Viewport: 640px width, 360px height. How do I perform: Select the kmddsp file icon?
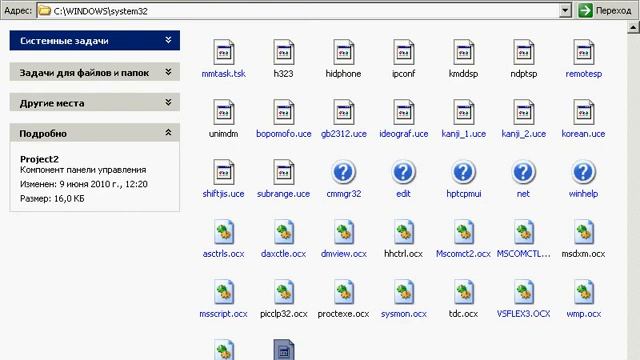click(464, 52)
